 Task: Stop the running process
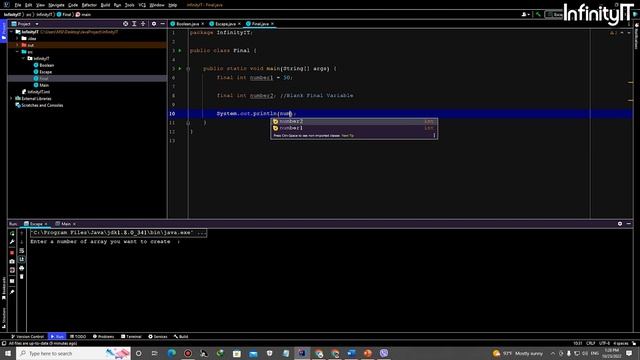point(12,252)
